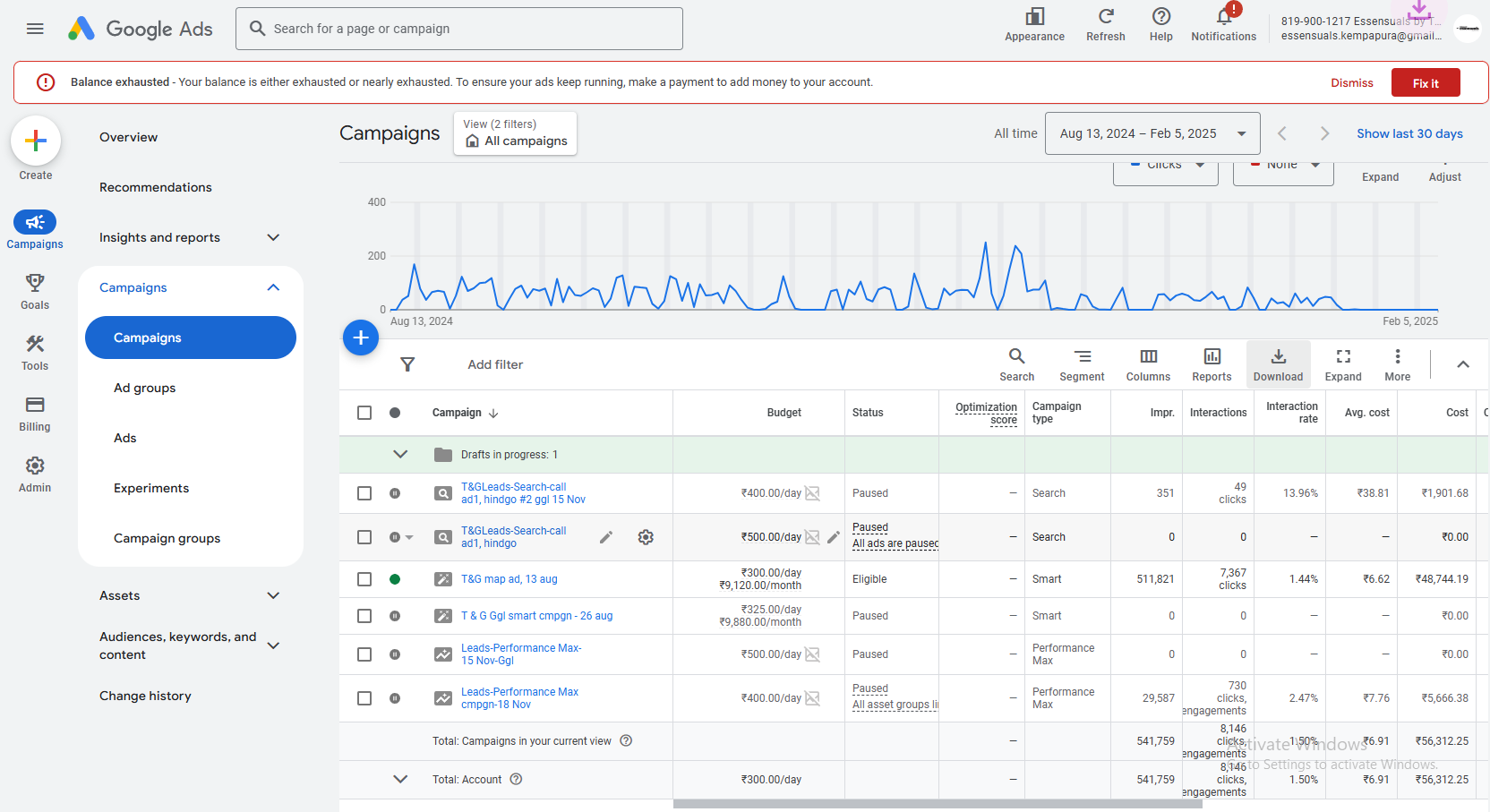1490x812 pixels.
Task: Click Show last 30 days link
Action: coord(1409,133)
